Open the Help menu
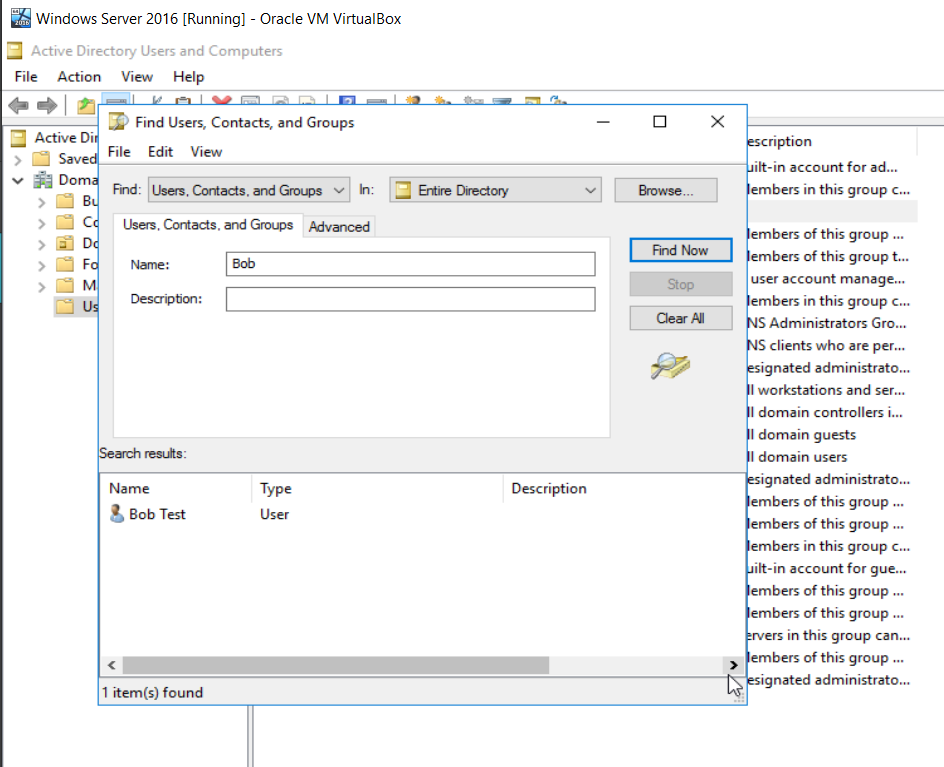 [x=188, y=76]
